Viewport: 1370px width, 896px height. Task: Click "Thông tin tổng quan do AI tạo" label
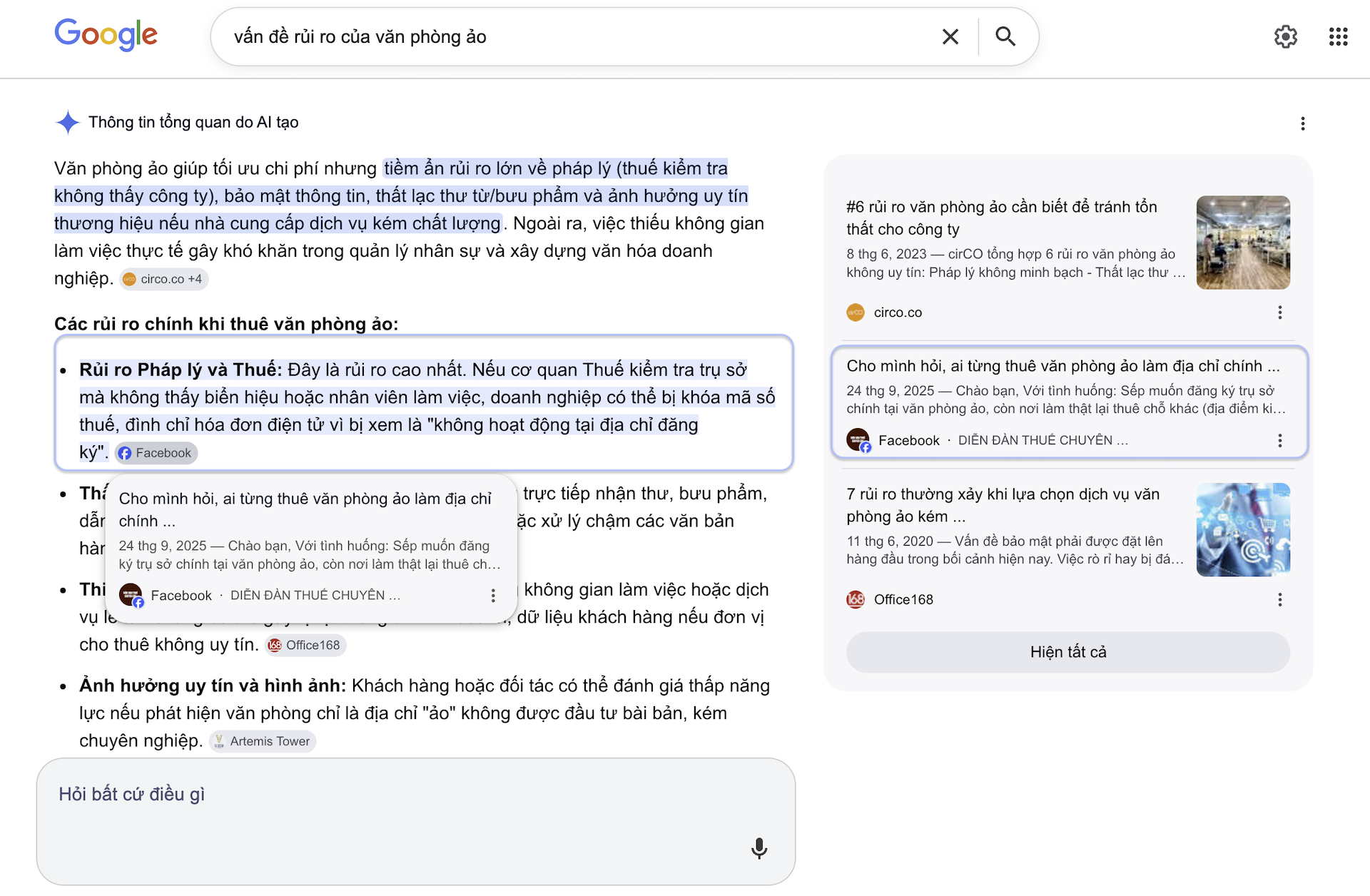tap(193, 122)
